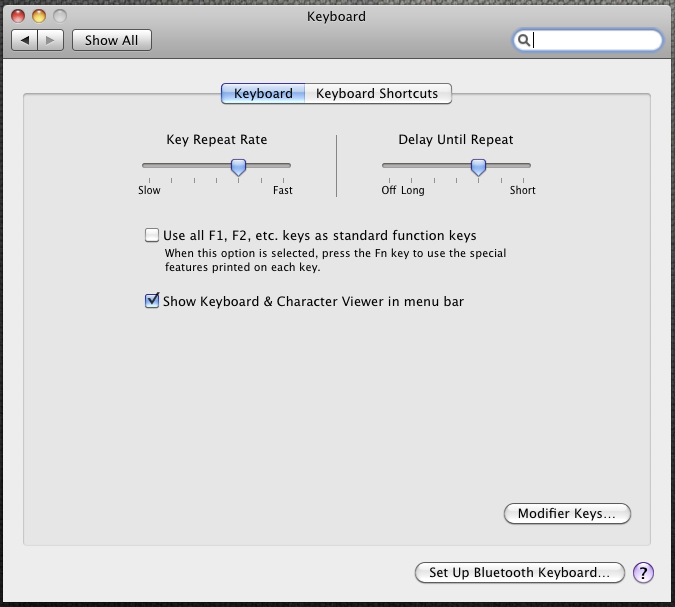Close the Keyboard window with red button
Image resolution: width=675 pixels, height=607 pixels.
click(x=18, y=16)
